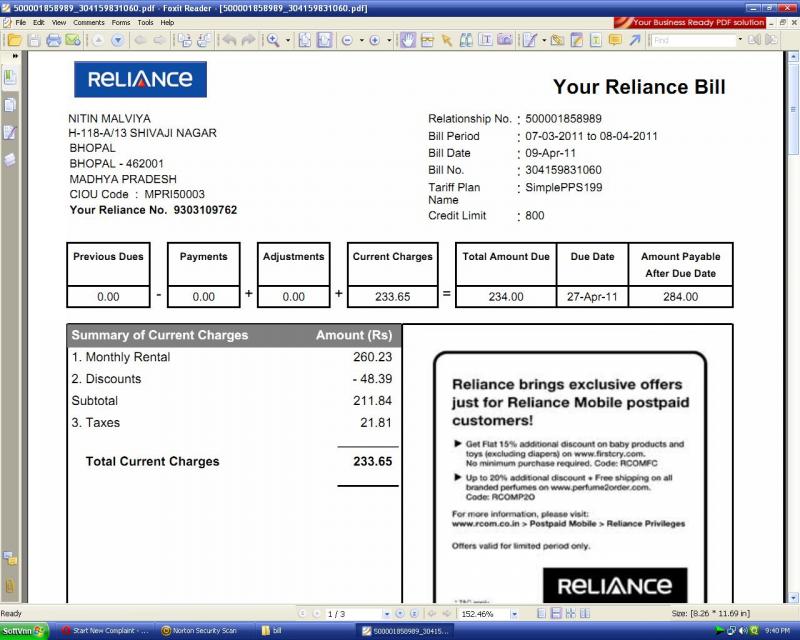800x640 pixels.
Task: Click the Fit Width toolbar icon
Action: click(324, 40)
